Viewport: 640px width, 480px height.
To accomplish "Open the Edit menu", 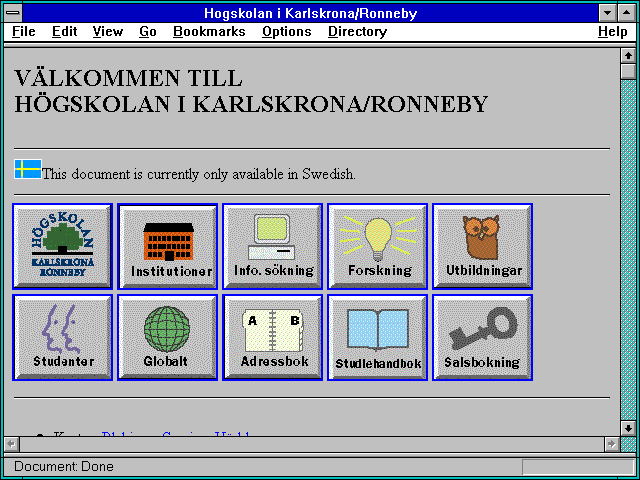I will coord(64,32).
